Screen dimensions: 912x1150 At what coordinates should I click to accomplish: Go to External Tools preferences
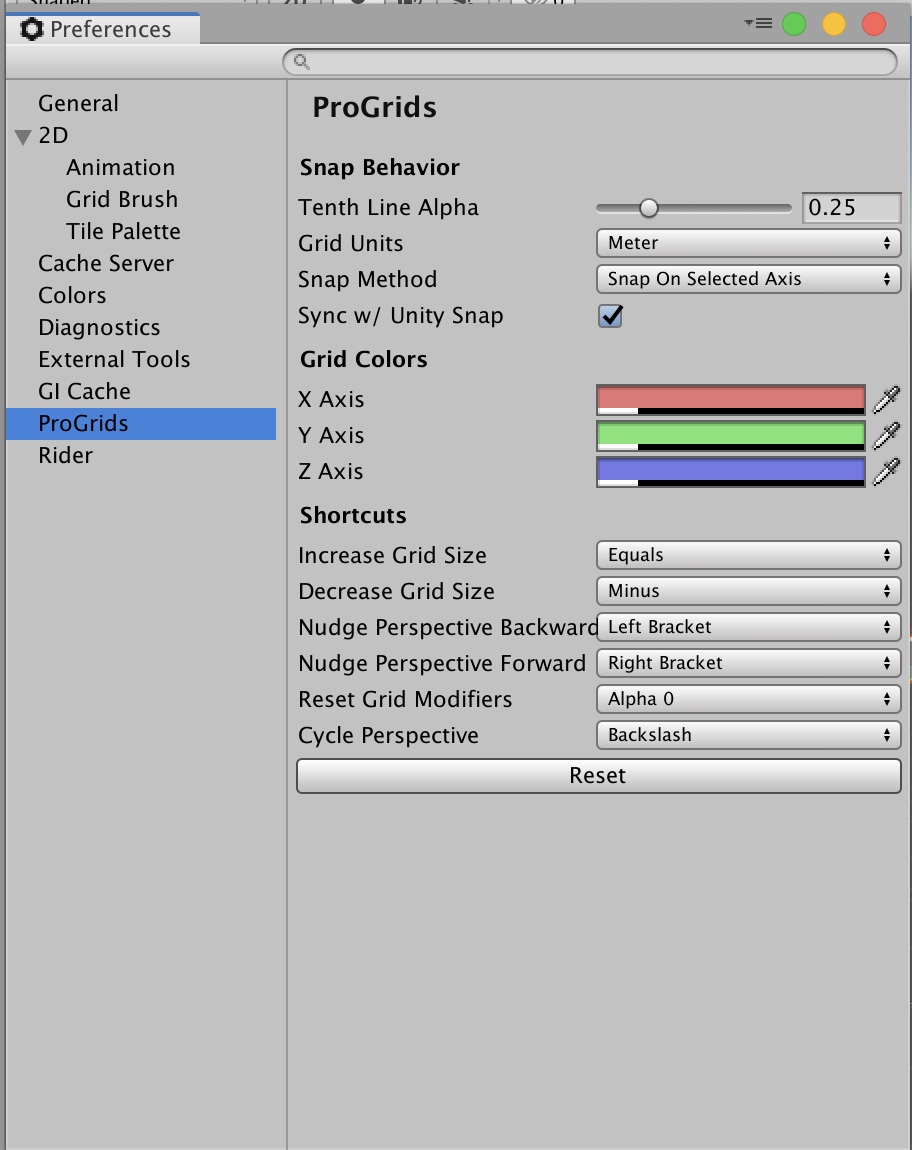pyautogui.click(x=114, y=360)
